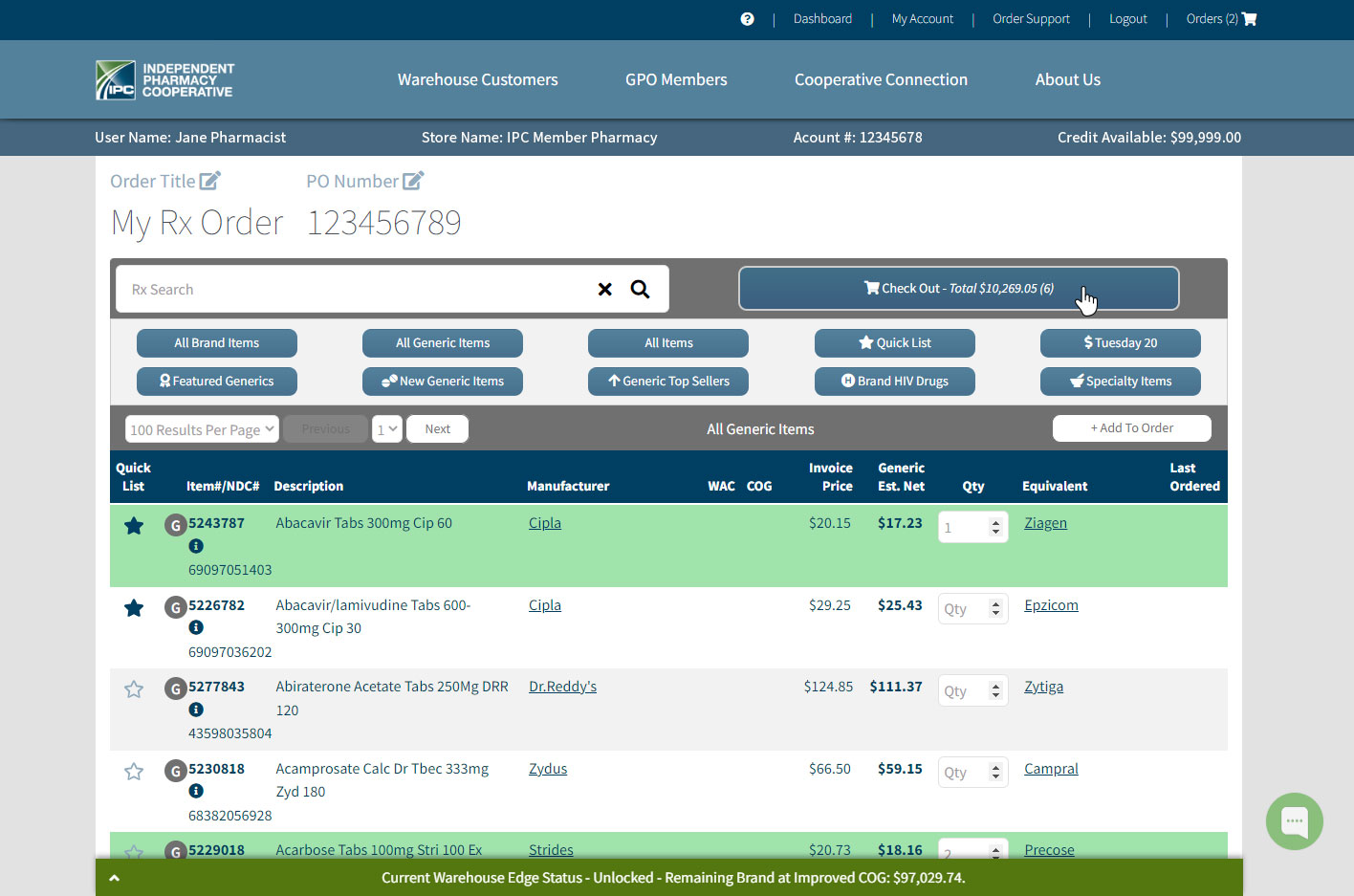This screenshot has height=896, width=1354.
Task: Show Featured Generics
Action: (x=217, y=381)
